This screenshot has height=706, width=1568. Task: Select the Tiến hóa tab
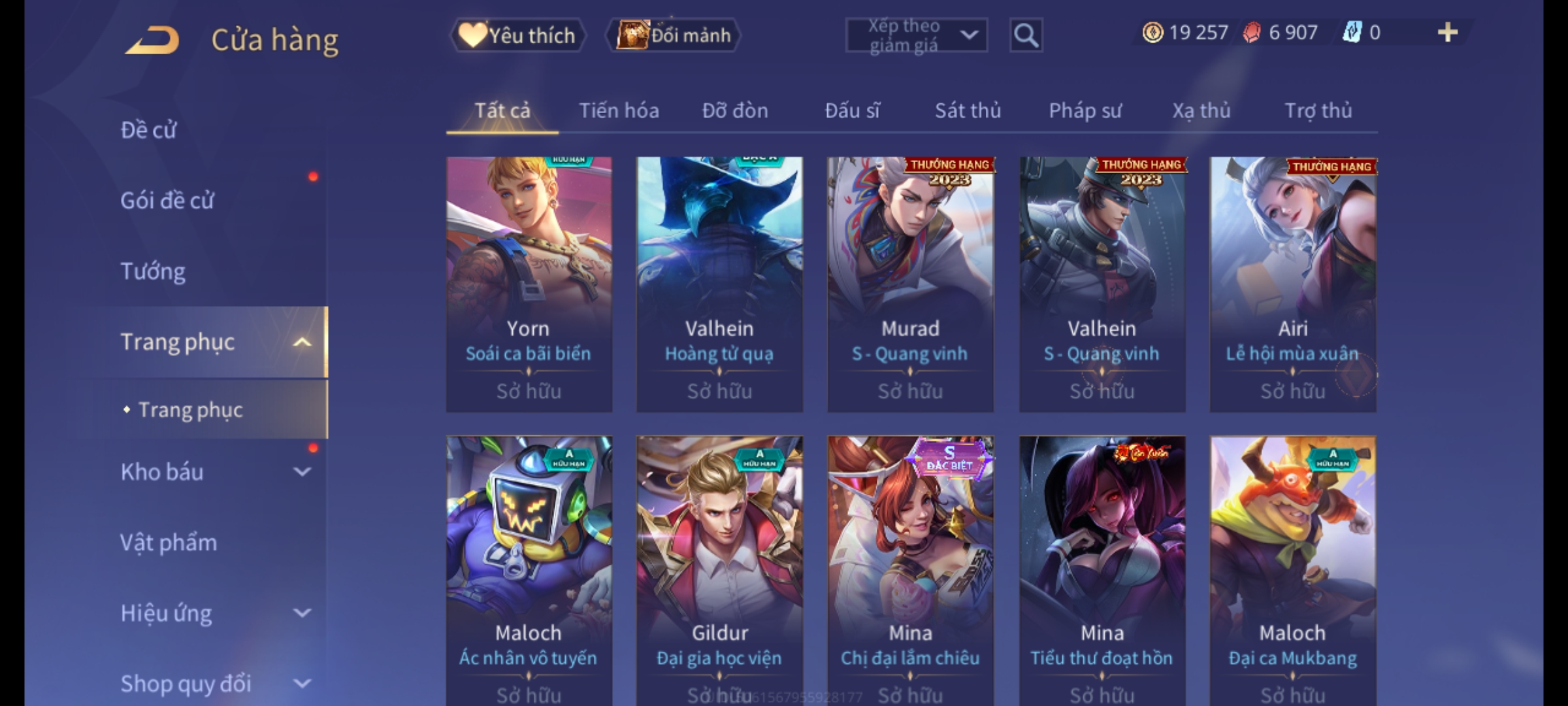tap(619, 110)
